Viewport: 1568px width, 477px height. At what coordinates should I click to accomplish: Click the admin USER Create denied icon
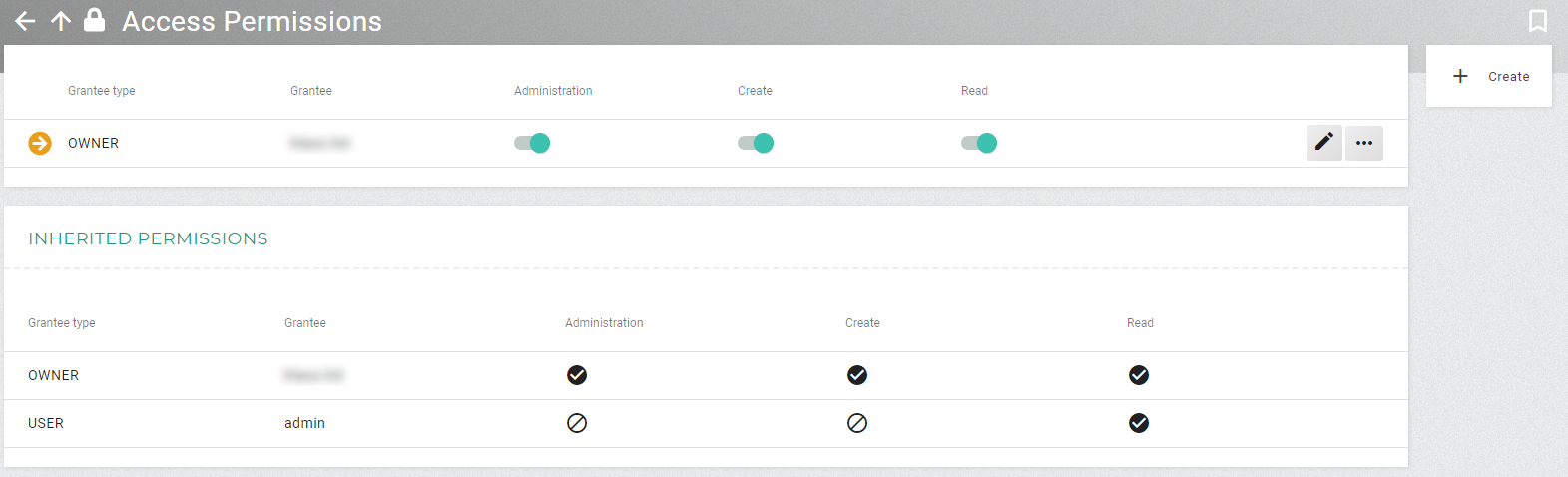pos(857,423)
